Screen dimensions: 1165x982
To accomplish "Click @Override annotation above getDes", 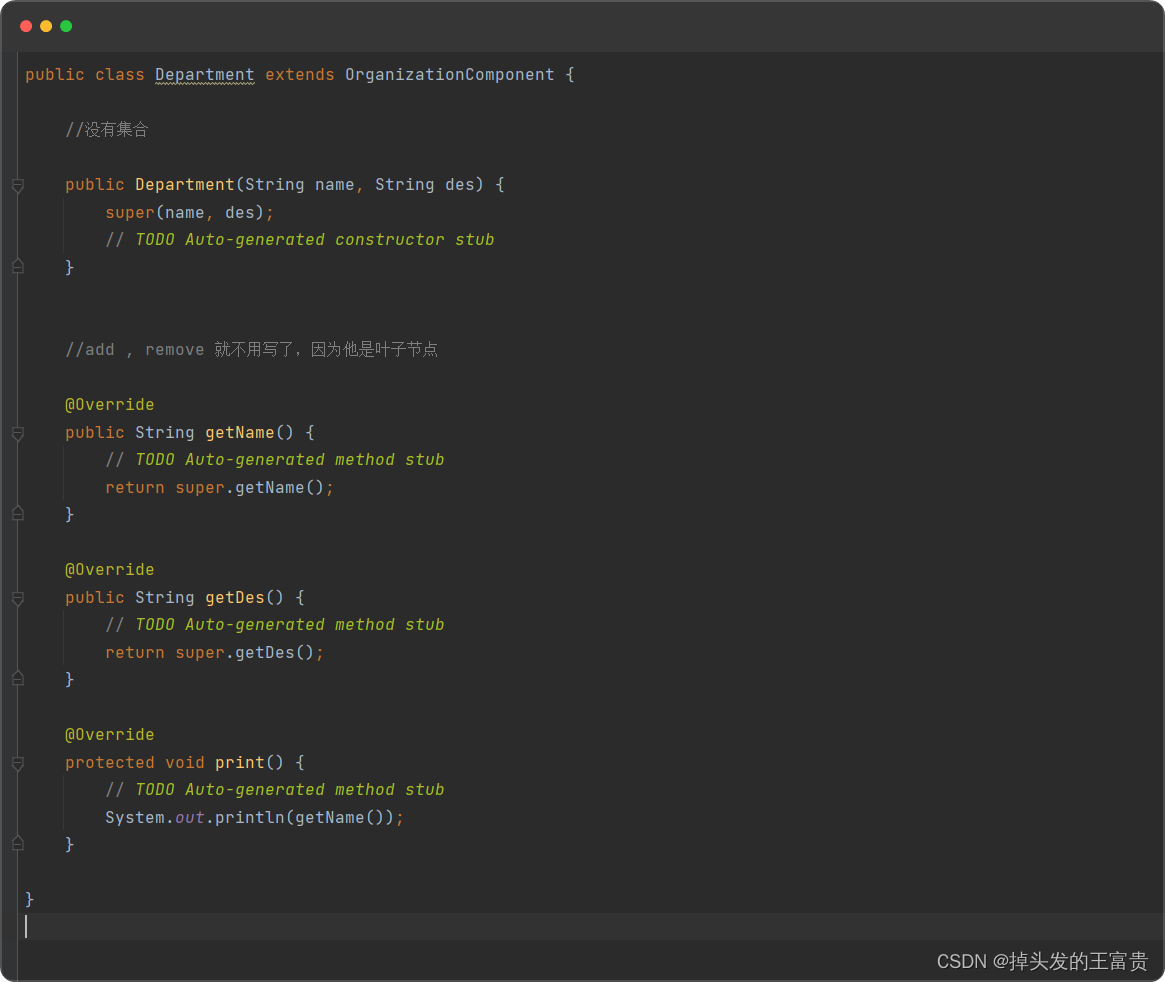I will (x=109, y=570).
